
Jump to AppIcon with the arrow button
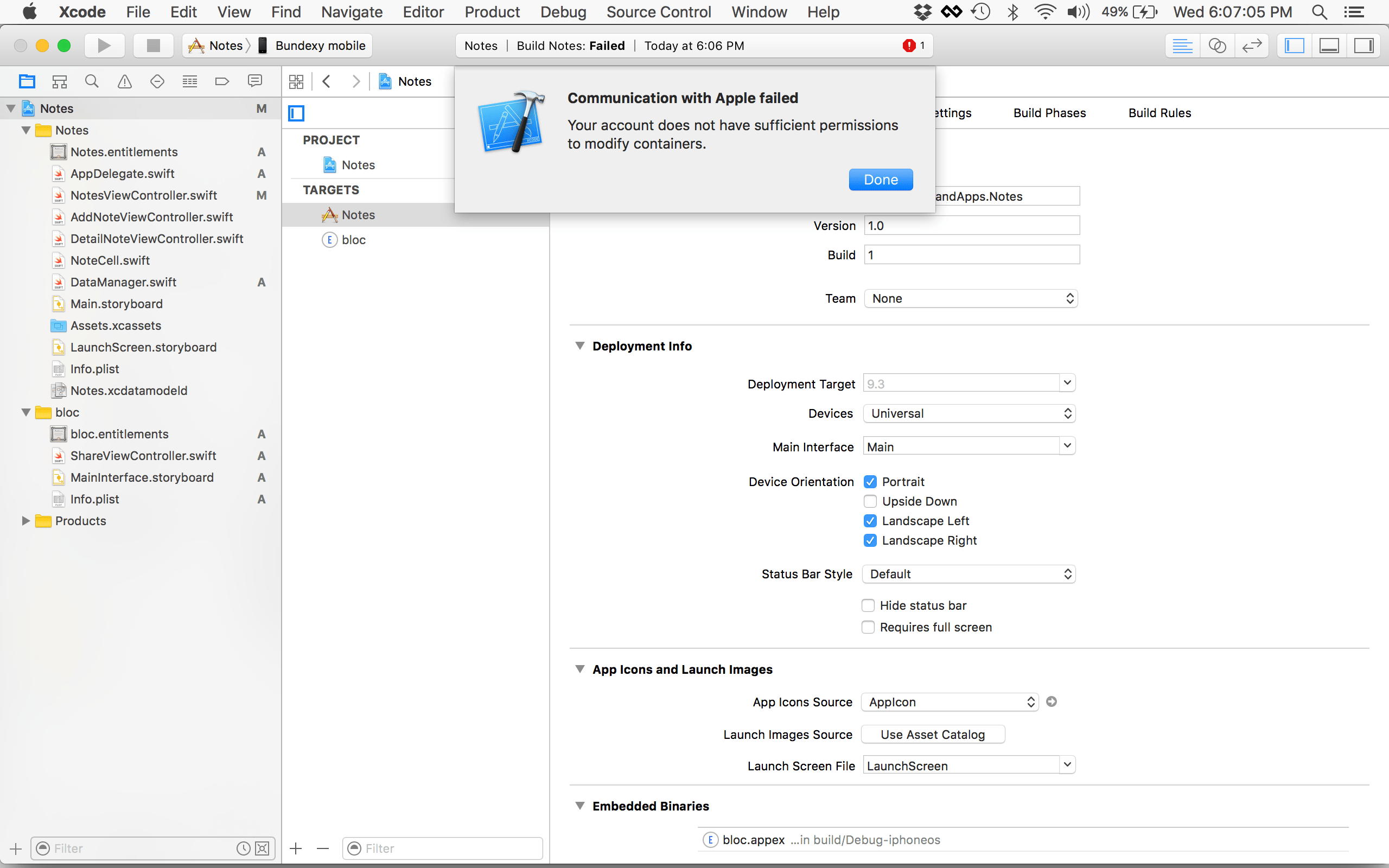tap(1052, 701)
